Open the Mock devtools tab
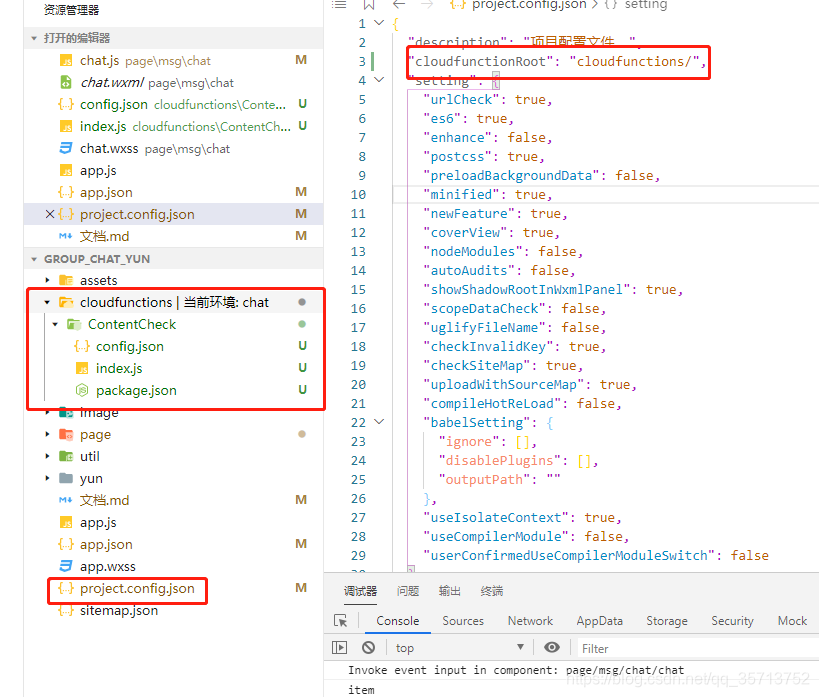Viewport: 819px width, 697px height. 792,621
